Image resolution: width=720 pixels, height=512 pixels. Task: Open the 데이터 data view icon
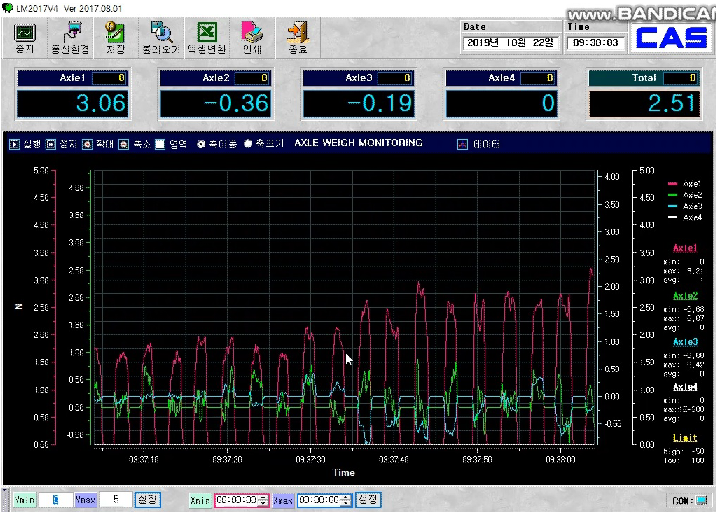(x=462, y=144)
